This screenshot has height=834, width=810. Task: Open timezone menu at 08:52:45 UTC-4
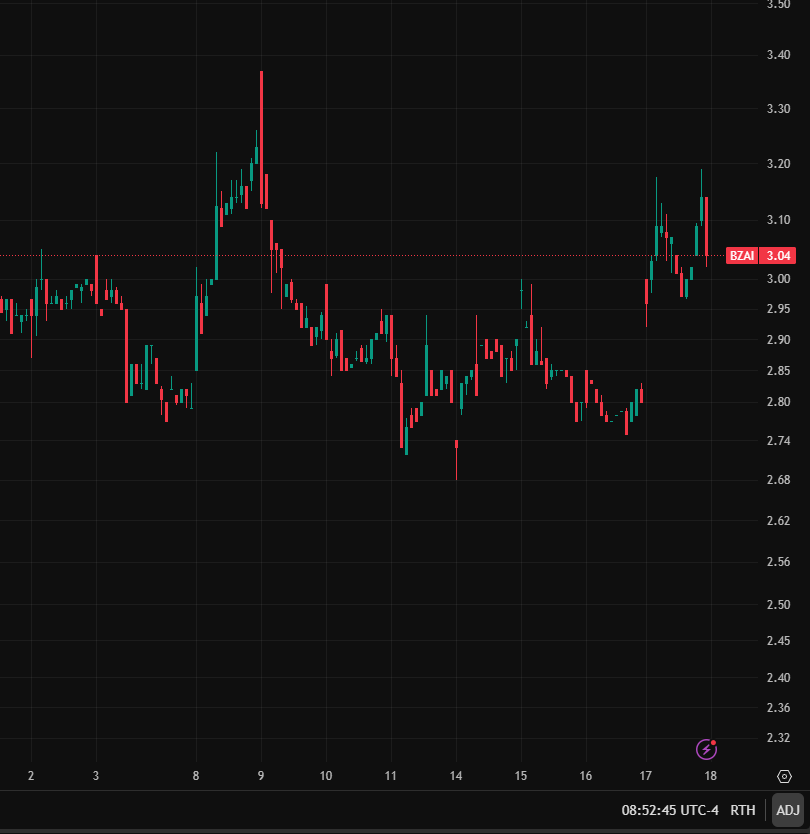click(670, 810)
